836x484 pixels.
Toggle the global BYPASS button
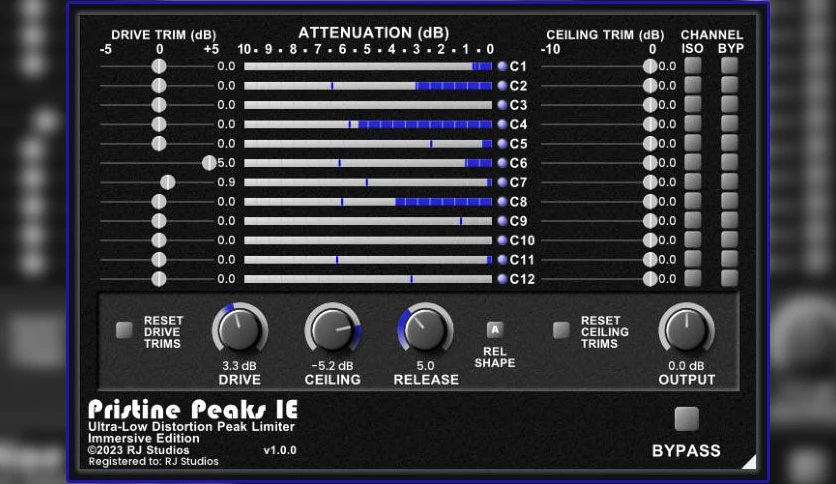pyautogui.click(x=686, y=419)
